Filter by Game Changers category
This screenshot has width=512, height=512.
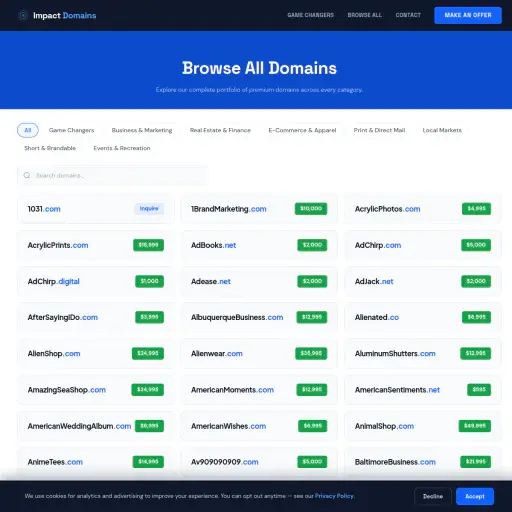pyautogui.click(x=71, y=130)
